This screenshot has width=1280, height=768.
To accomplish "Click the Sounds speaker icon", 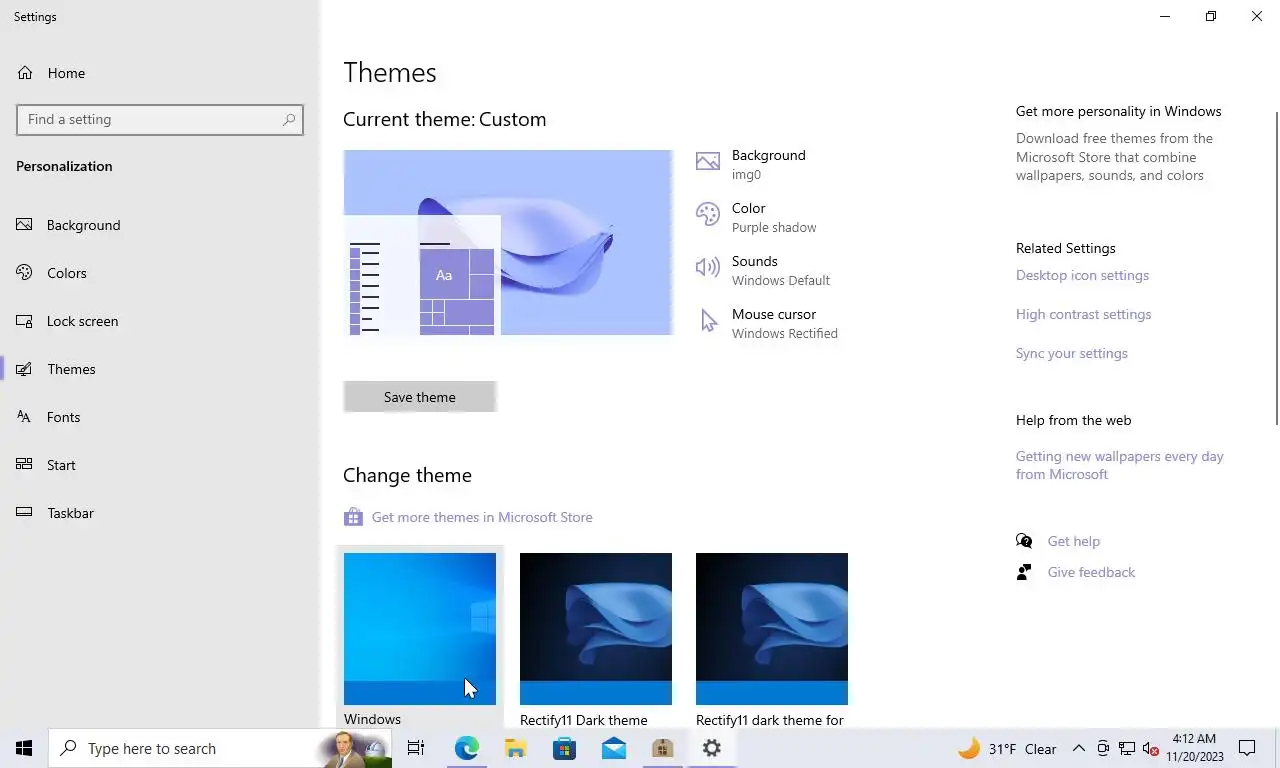I will pyautogui.click(x=707, y=267).
